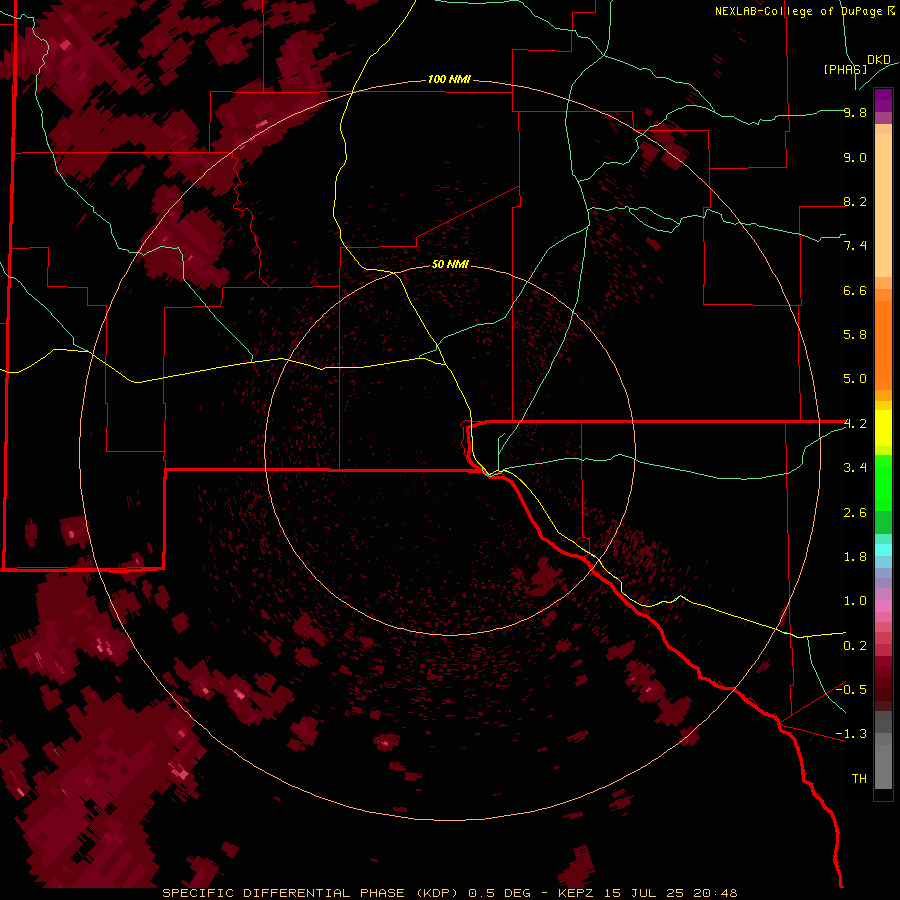Screen dimensions: 900x900
Task: Pick the purple segment atop the color bar
Action: (883, 100)
